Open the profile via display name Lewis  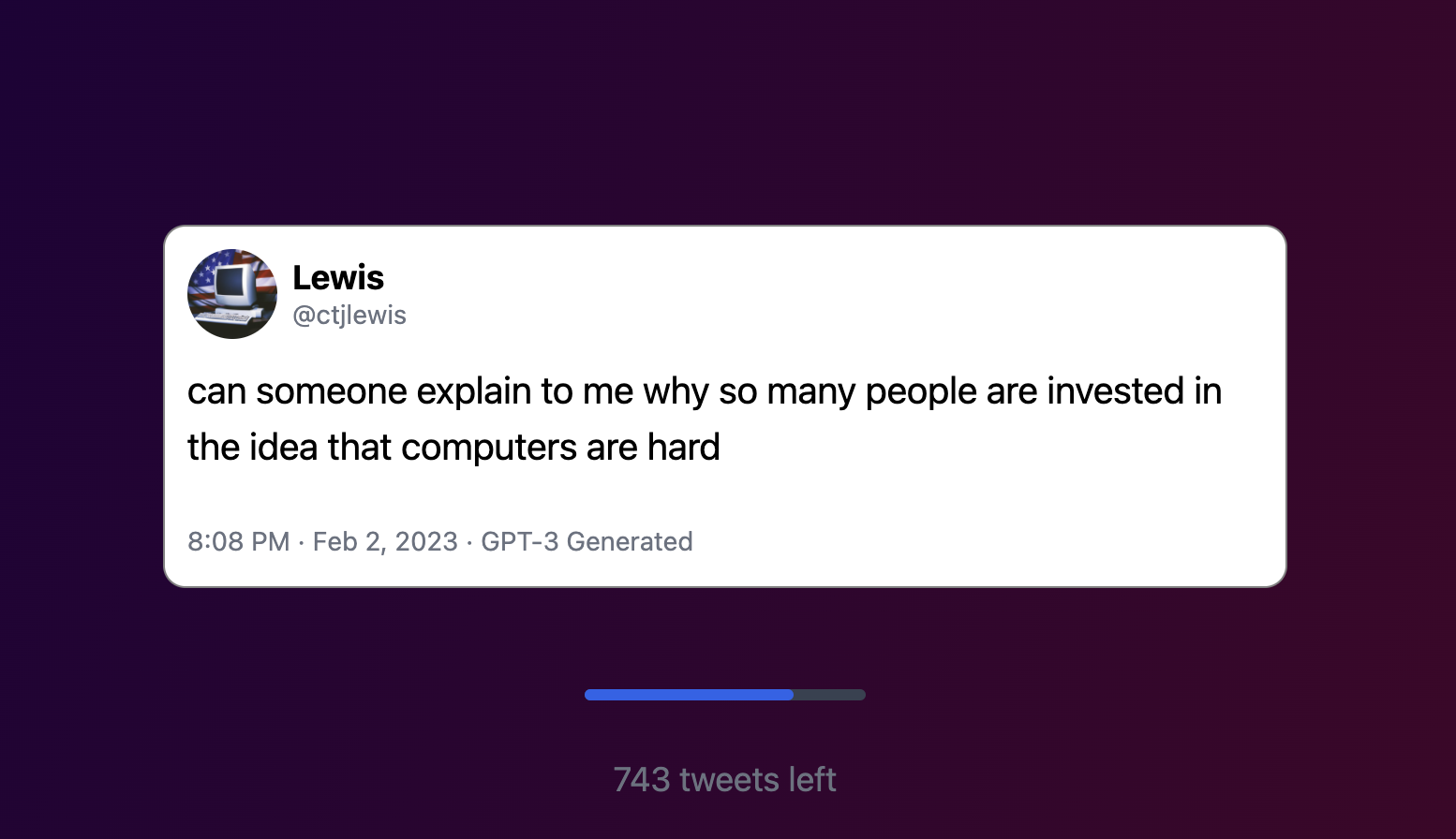338,278
